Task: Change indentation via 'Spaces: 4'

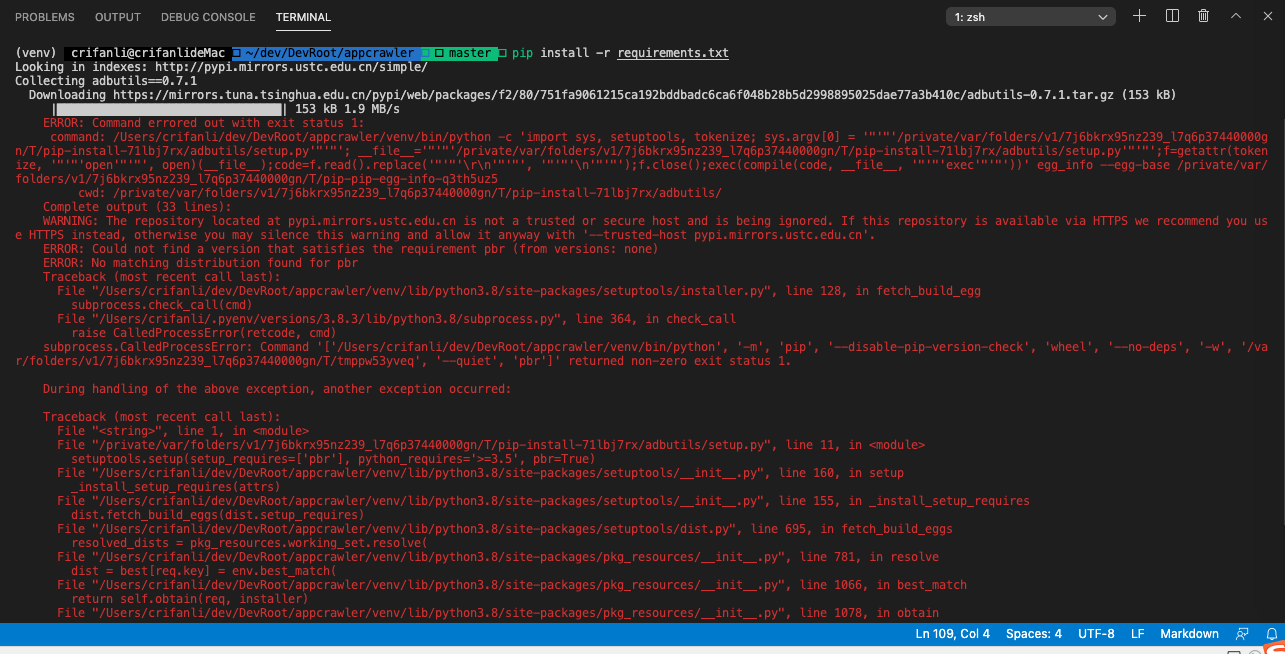Action: 1034,633
